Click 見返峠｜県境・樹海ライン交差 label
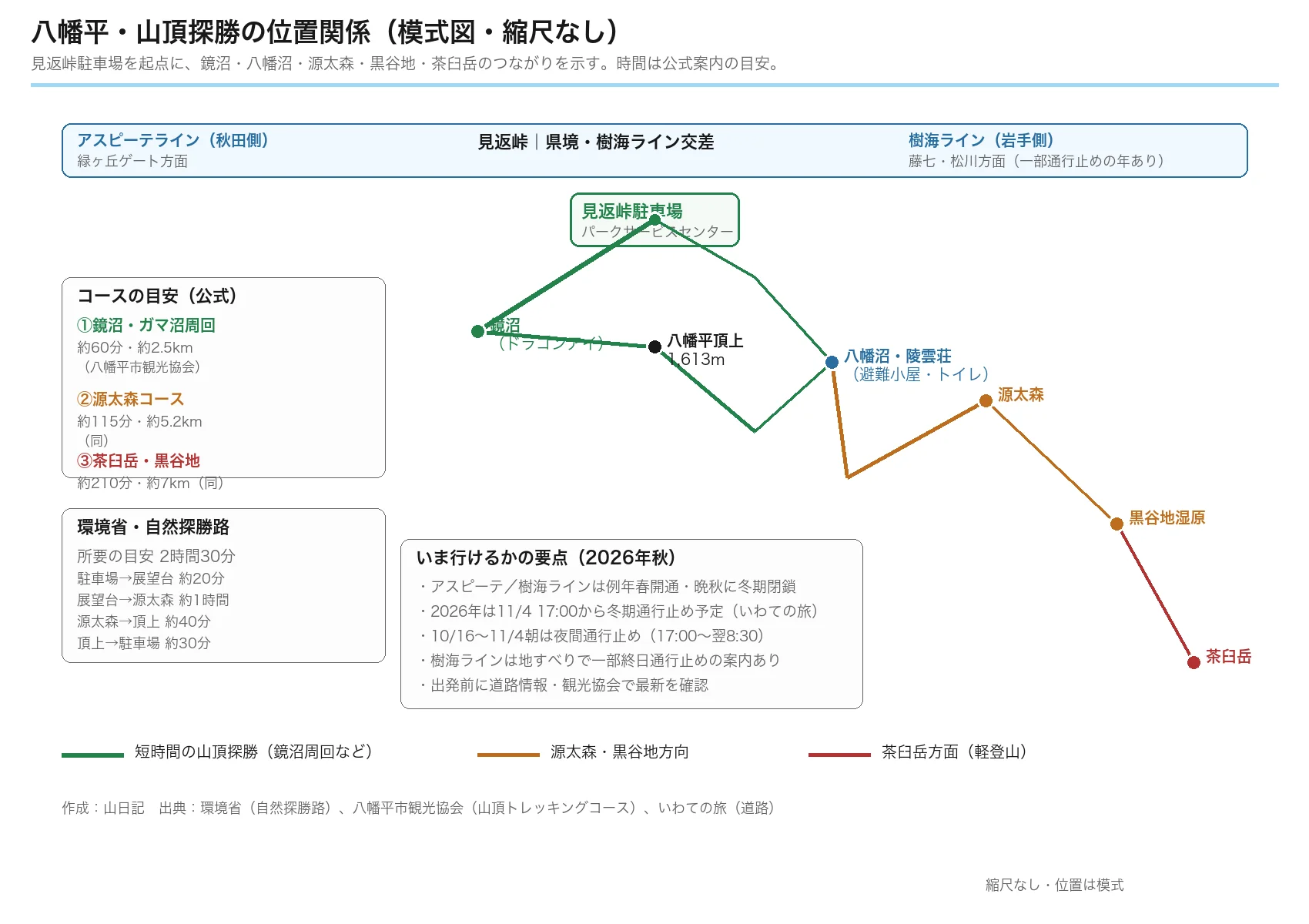Screen dimensions: 1309x924 596,142
